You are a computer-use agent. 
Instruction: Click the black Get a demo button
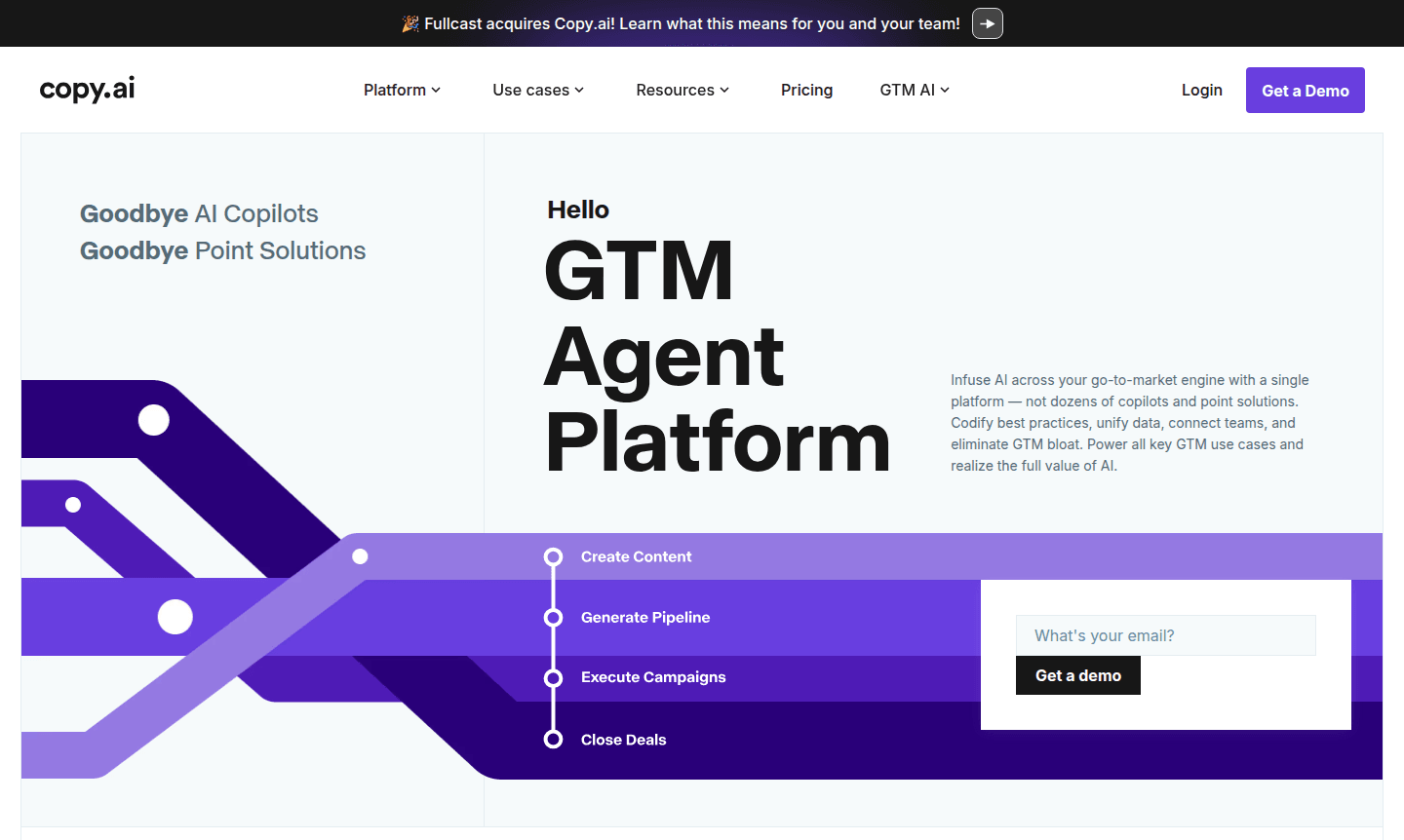[1077, 675]
